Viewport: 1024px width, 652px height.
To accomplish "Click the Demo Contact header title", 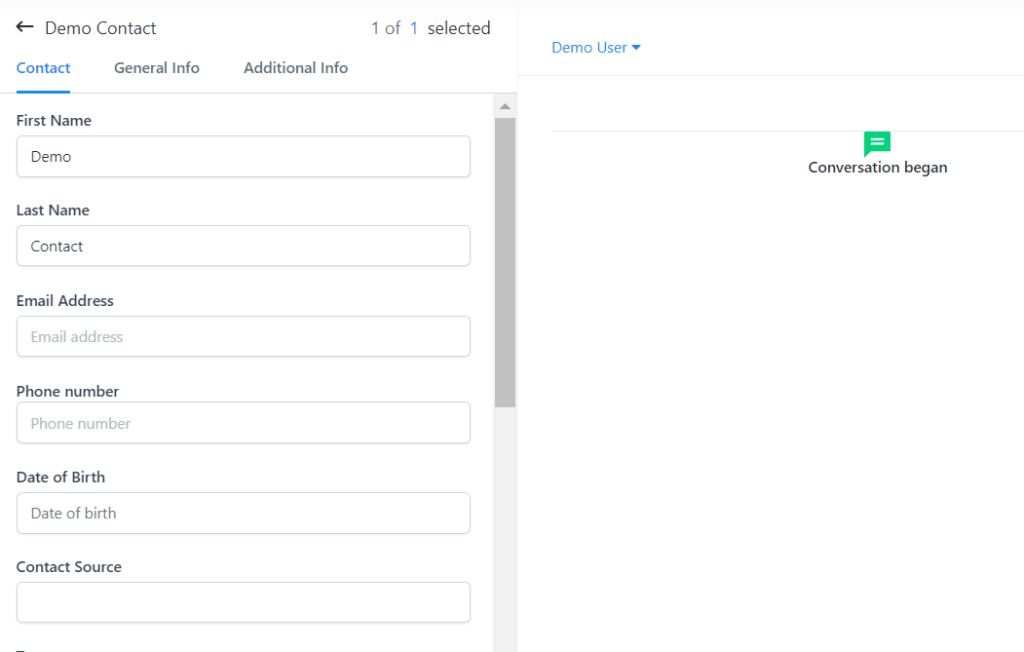I will [101, 28].
